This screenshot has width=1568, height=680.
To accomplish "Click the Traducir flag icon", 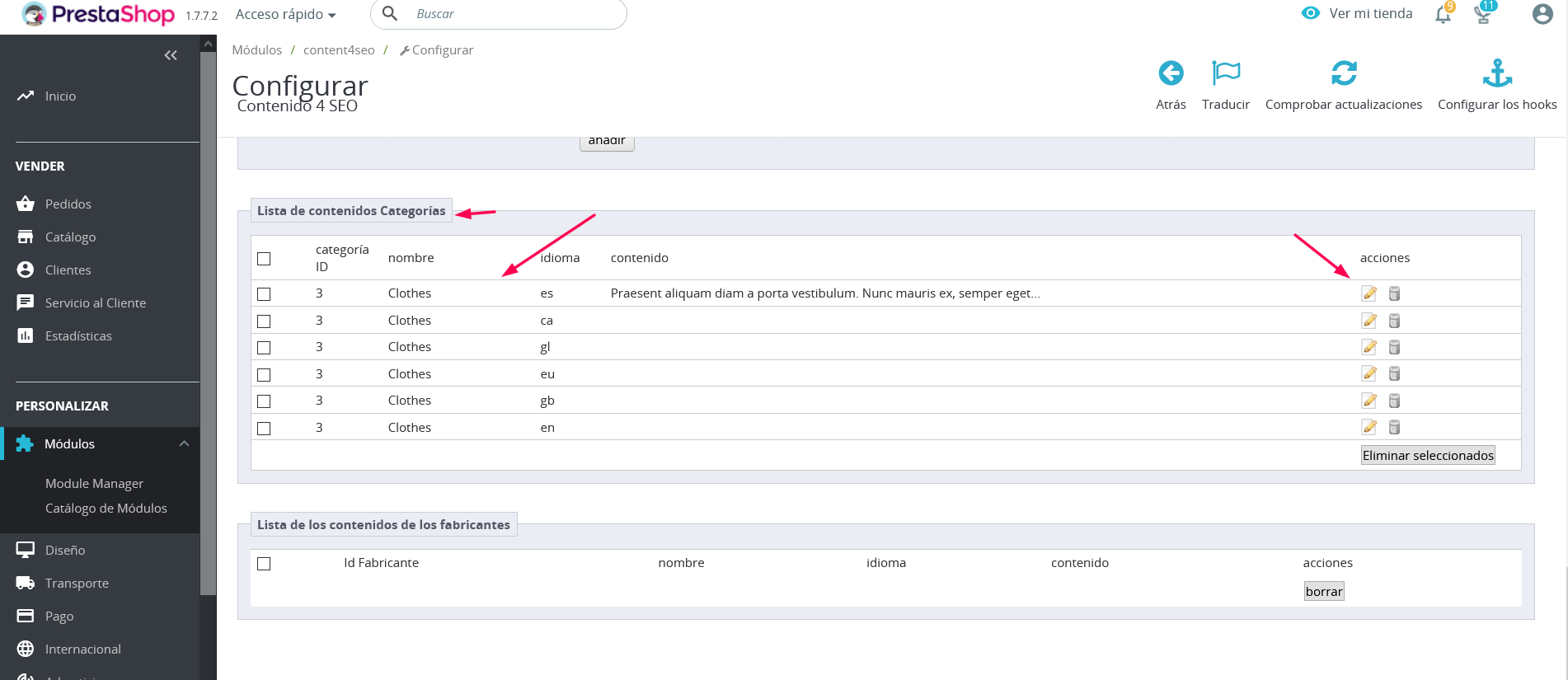I will [1226, 73].
